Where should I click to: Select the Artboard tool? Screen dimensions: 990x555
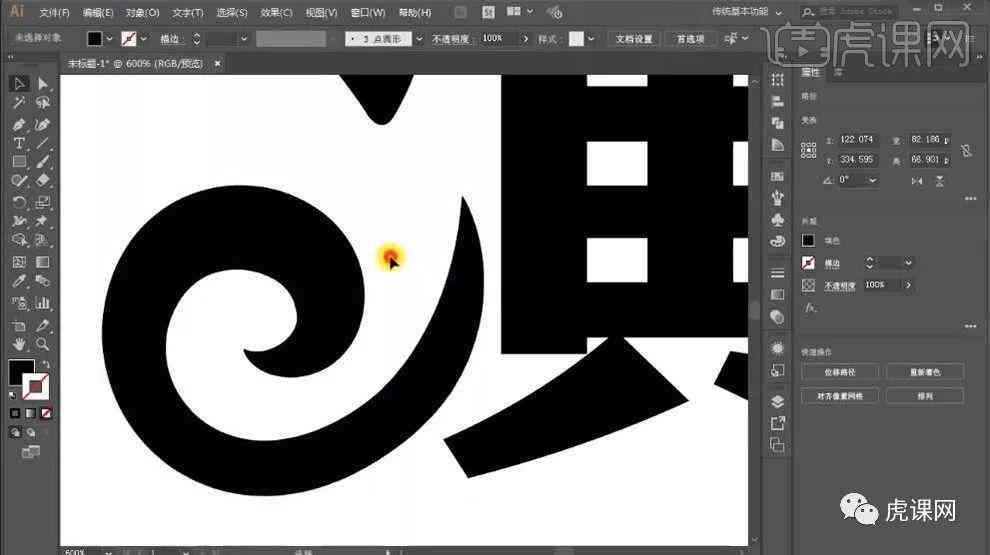(19, 326)
